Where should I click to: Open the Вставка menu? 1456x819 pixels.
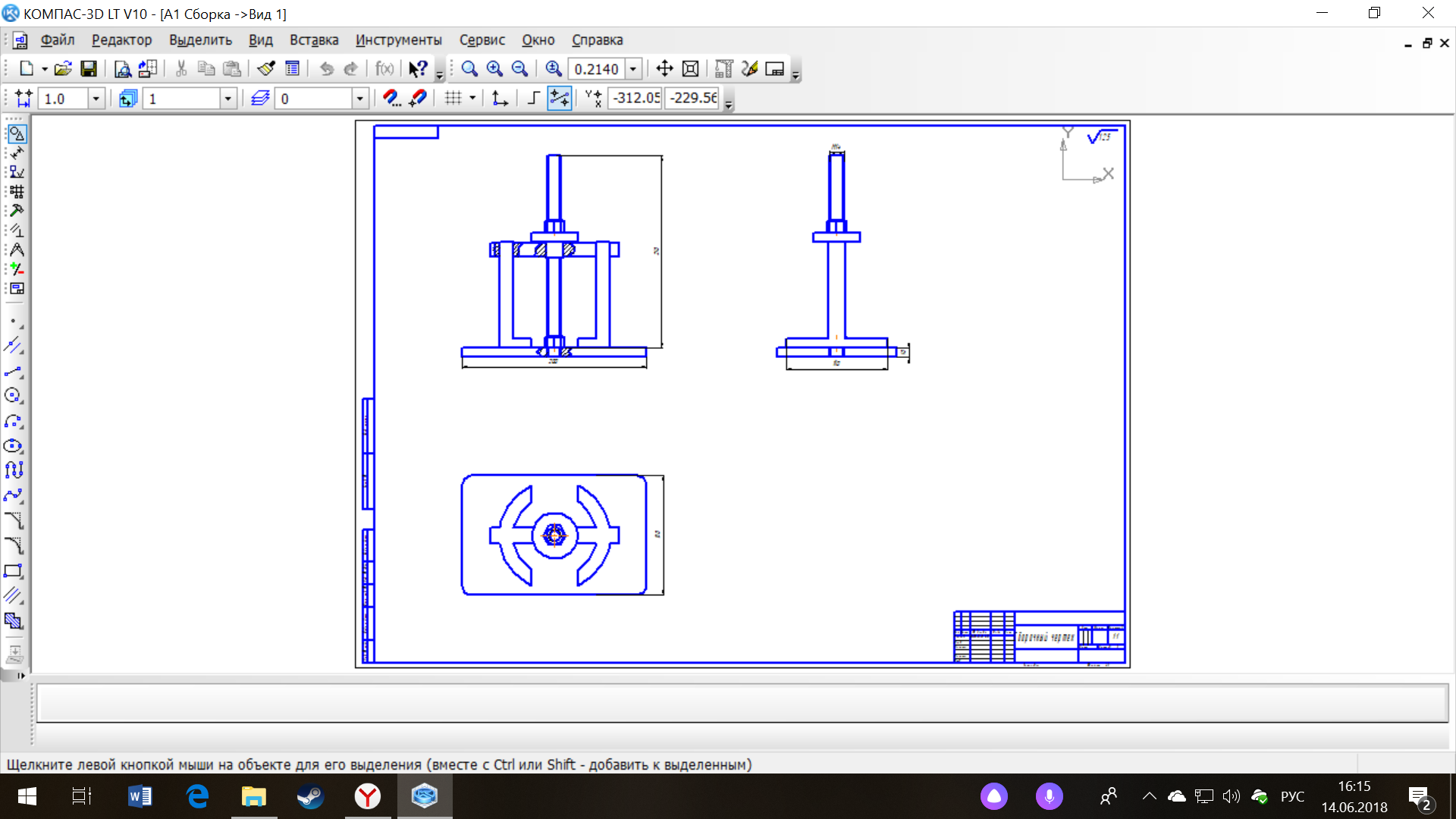click(313, 40)
